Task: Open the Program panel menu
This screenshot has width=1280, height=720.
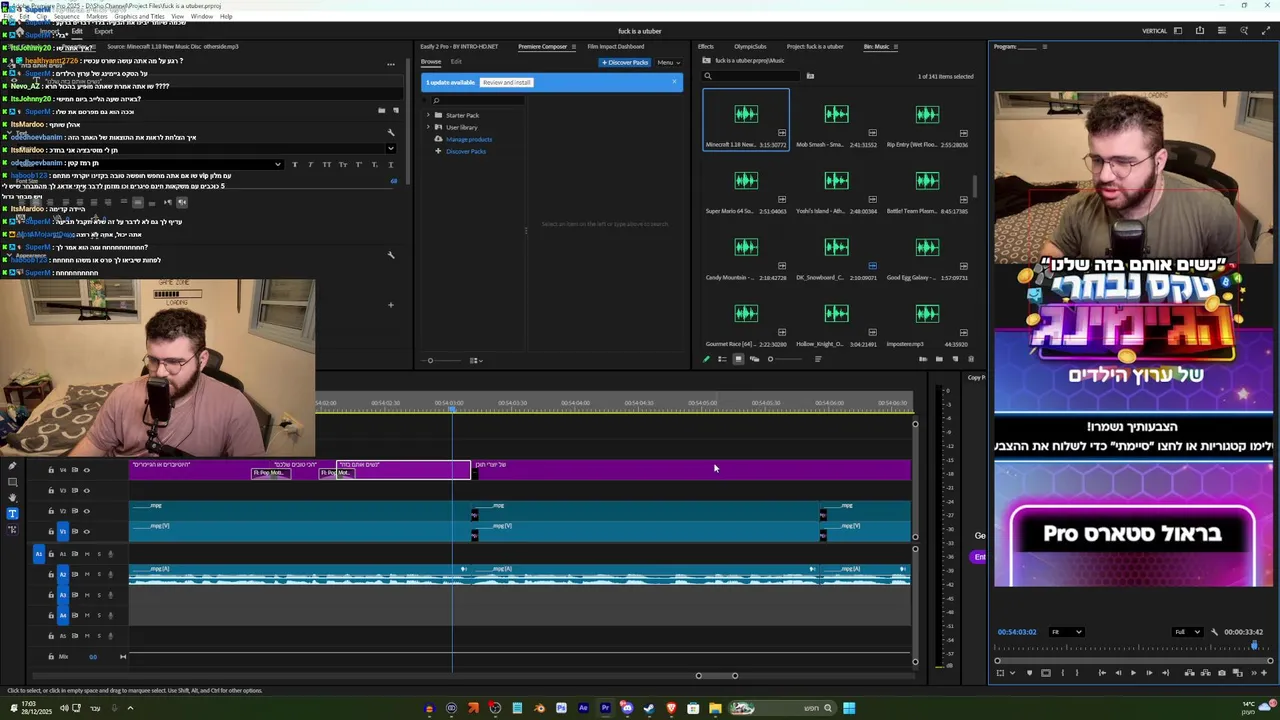Action: [1045, 46]
